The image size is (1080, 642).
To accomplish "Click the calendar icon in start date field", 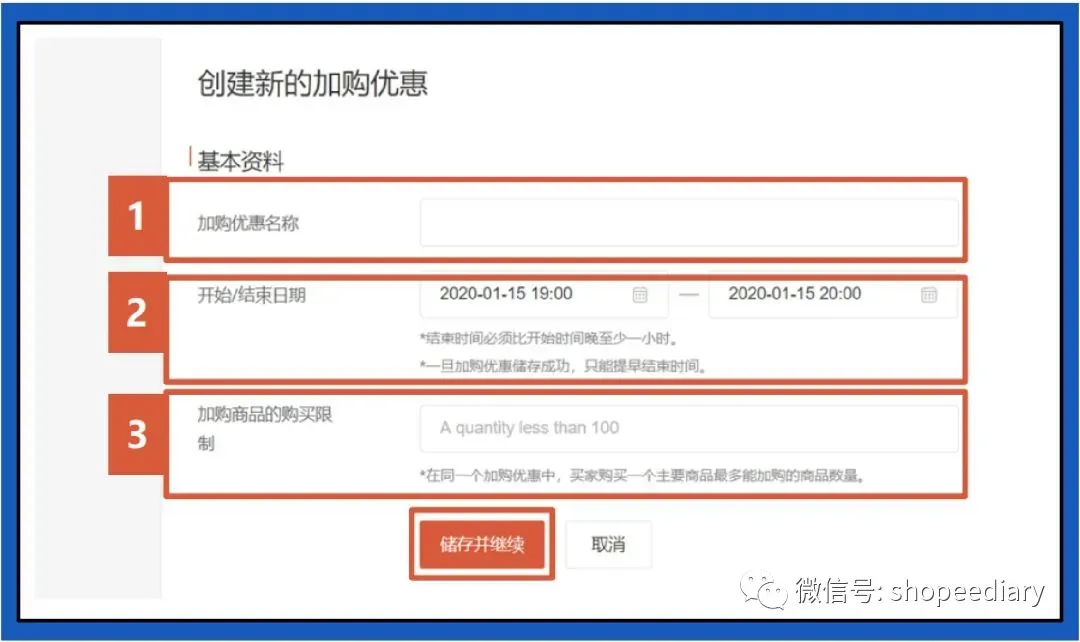I will [x=640, y=295].
